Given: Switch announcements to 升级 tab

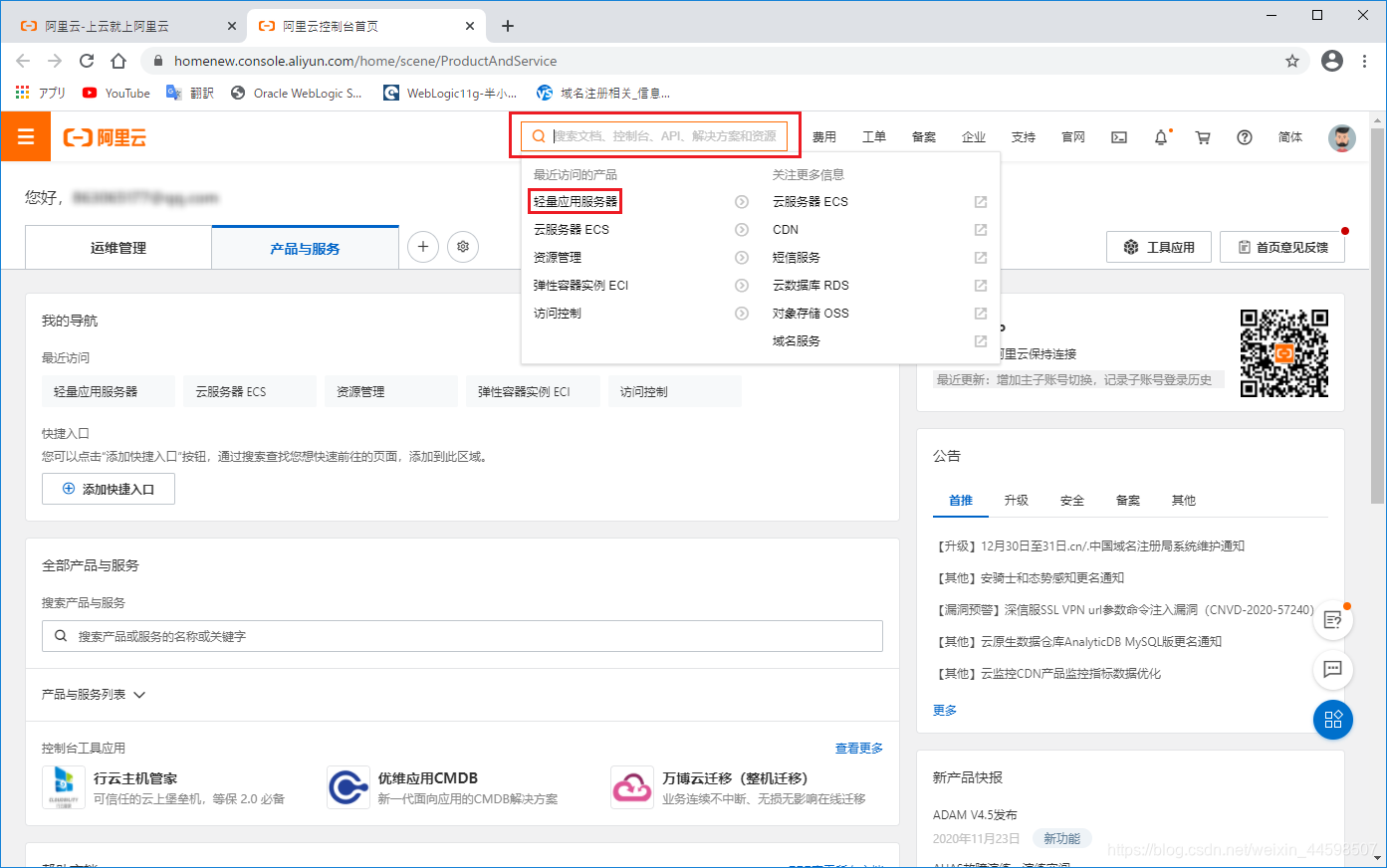Looking at the screenshot, I should click(1017, 501).
